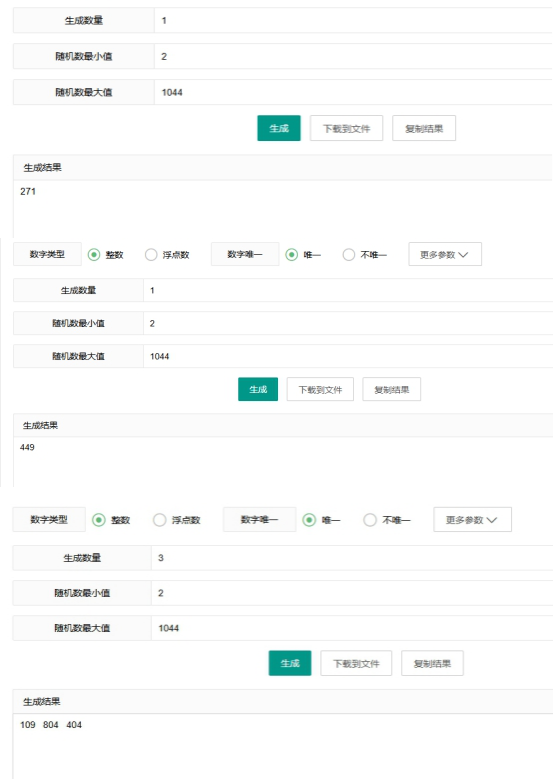554x780 pixels.
Task: Click the 随机数最小值 field in the 449 result panel
Action: (348, 323)
